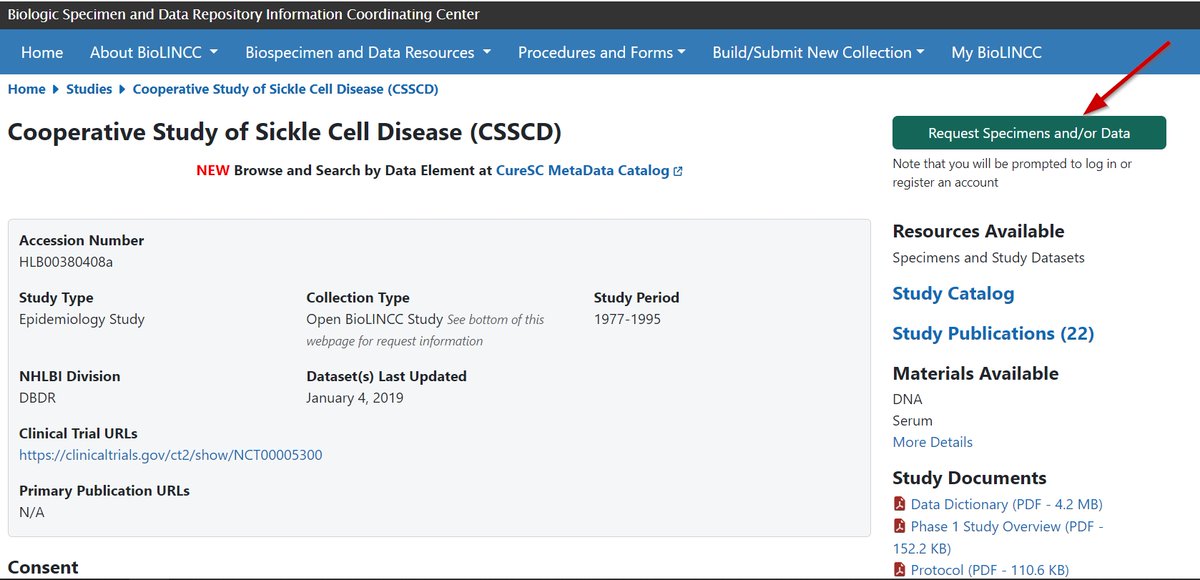
Task: Expand the About BioLINCC dropdown
Action: 154,53
